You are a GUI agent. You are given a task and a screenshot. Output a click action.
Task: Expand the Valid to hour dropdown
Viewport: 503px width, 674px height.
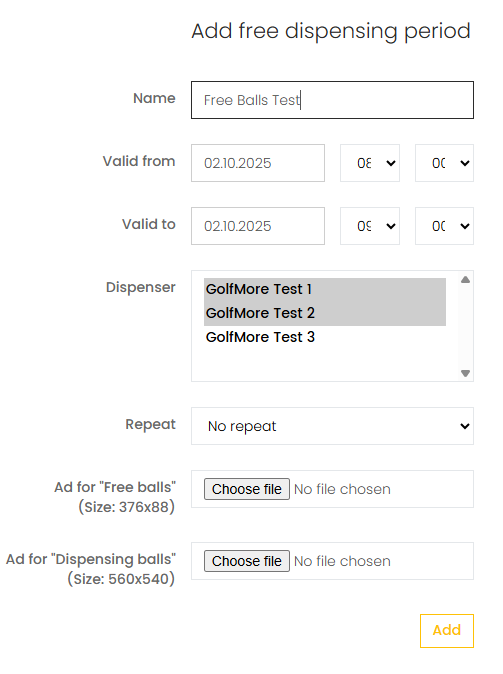point(370,226)
